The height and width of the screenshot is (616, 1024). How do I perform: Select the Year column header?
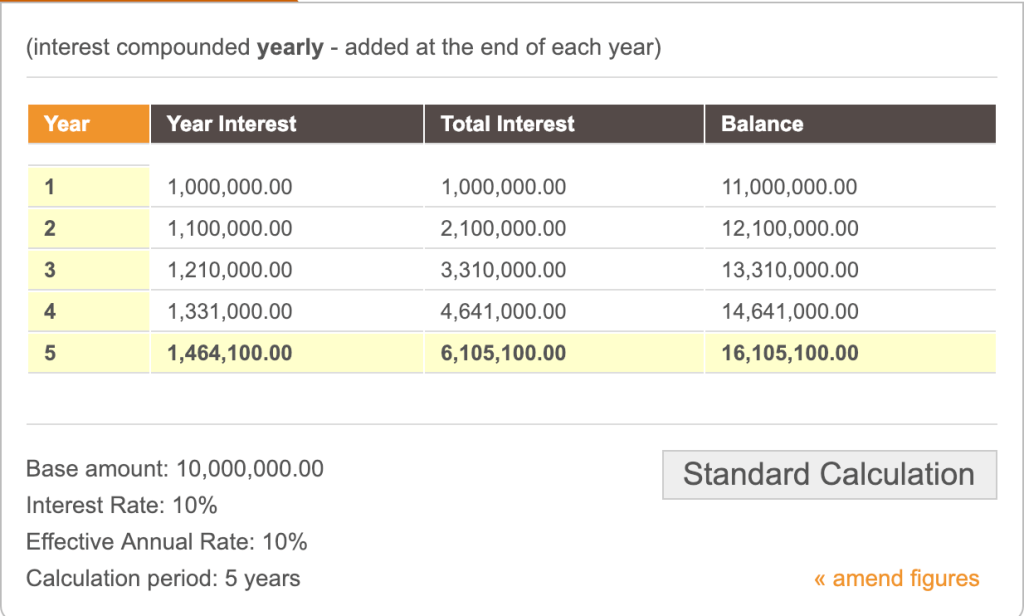(x=67, y=124)
